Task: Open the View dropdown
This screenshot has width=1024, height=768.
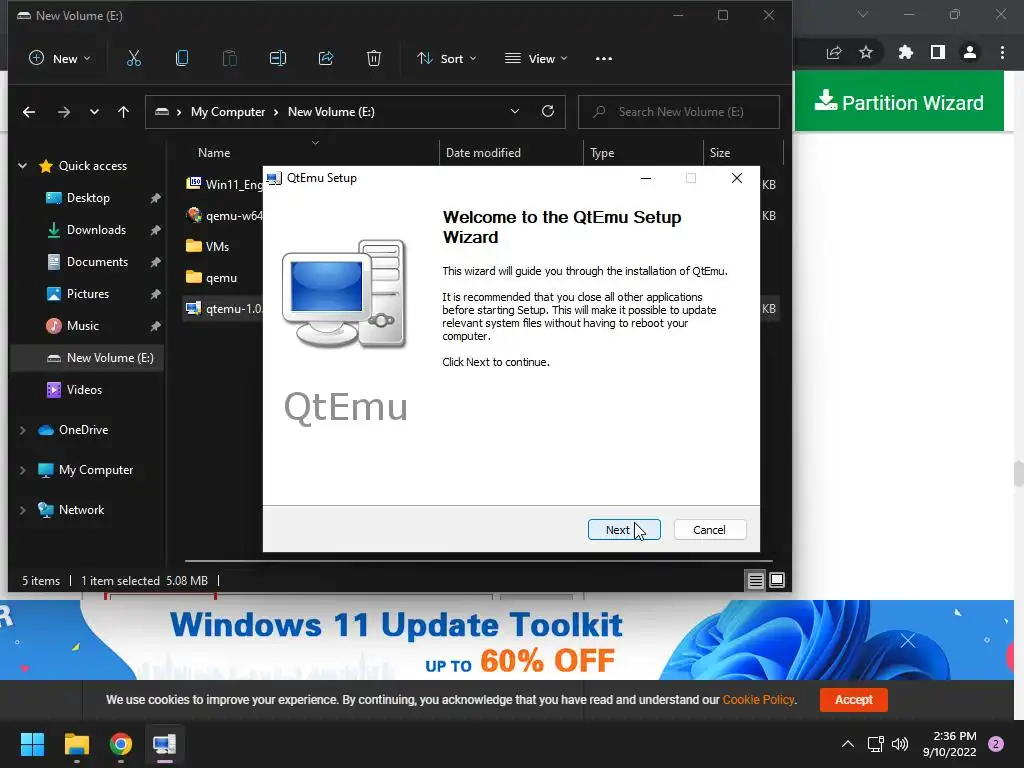Action: click(536, 59)
